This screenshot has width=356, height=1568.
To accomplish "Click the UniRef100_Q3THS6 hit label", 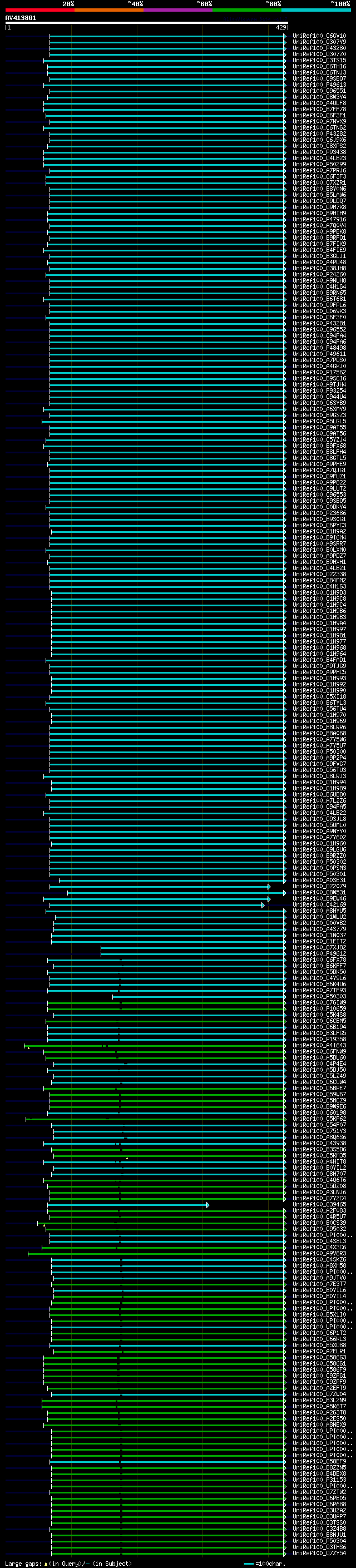I will click(x=319, y=1547).
